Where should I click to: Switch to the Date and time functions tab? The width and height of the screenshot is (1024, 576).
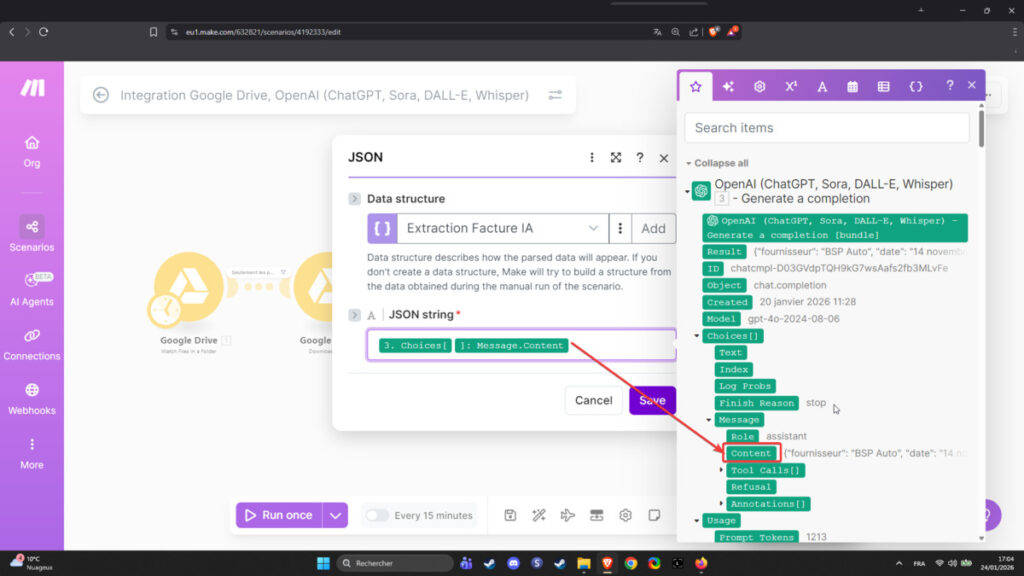click(x=852, y=87)
